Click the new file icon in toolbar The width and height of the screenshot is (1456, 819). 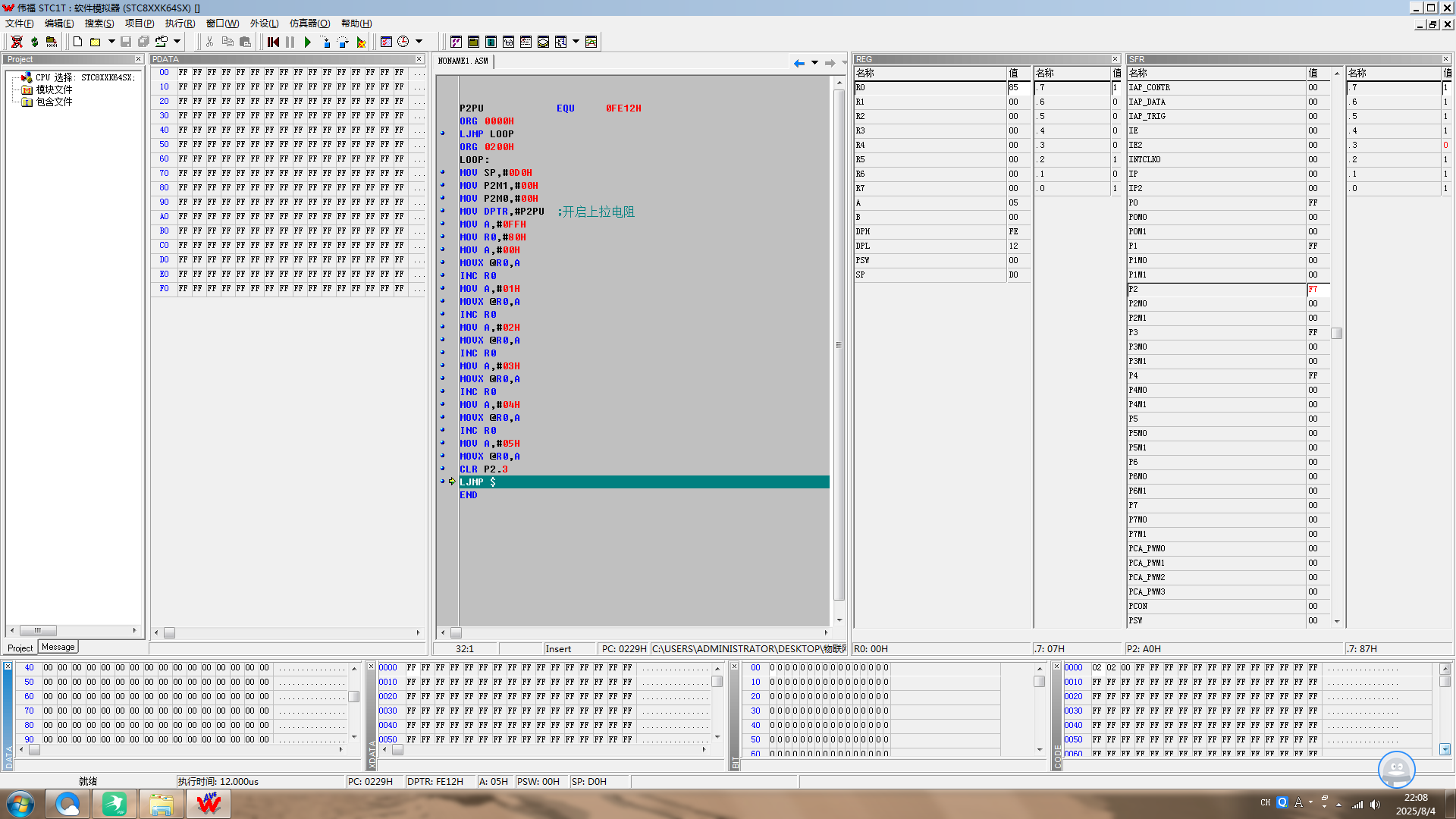click(x=77, y=42)
